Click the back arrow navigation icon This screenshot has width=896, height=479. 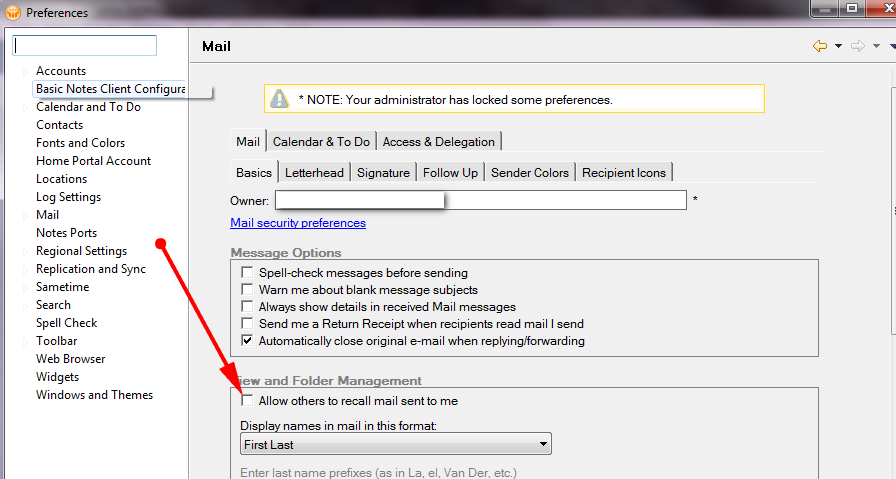click(819, 46)
